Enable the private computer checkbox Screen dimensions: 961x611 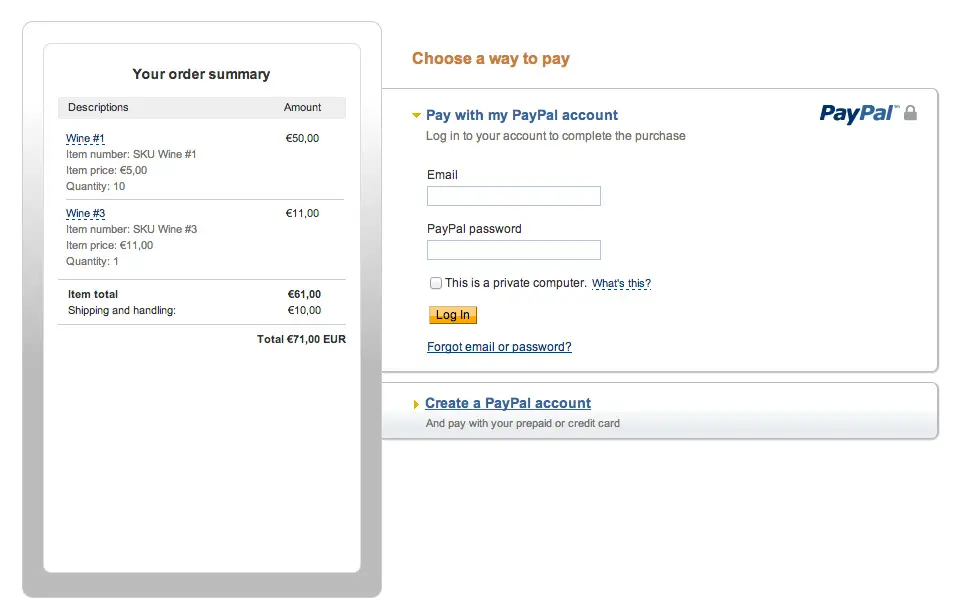(436, 283)
